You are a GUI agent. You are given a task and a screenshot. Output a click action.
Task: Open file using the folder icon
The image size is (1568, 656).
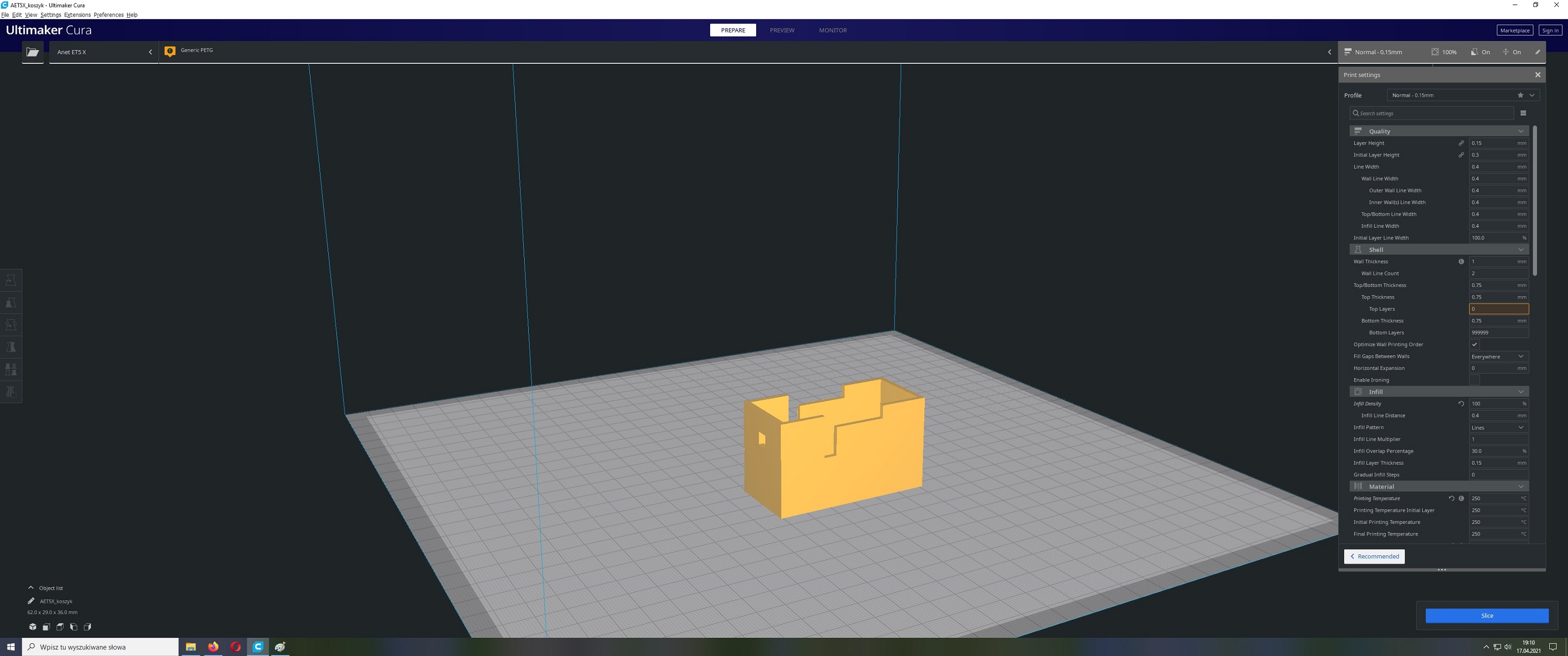[x=33, y=52]
